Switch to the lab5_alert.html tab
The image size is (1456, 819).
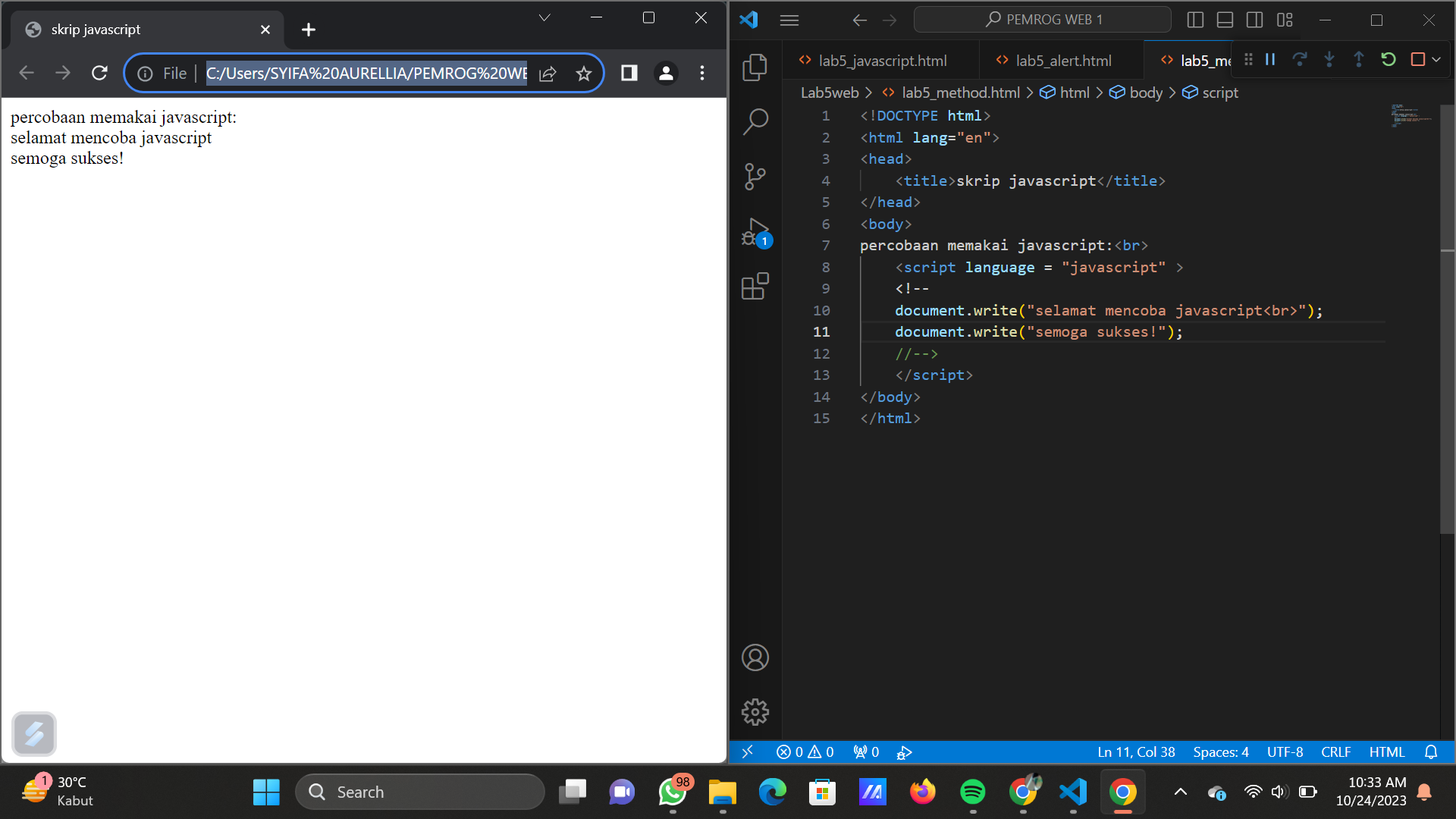click(1063, 61)
